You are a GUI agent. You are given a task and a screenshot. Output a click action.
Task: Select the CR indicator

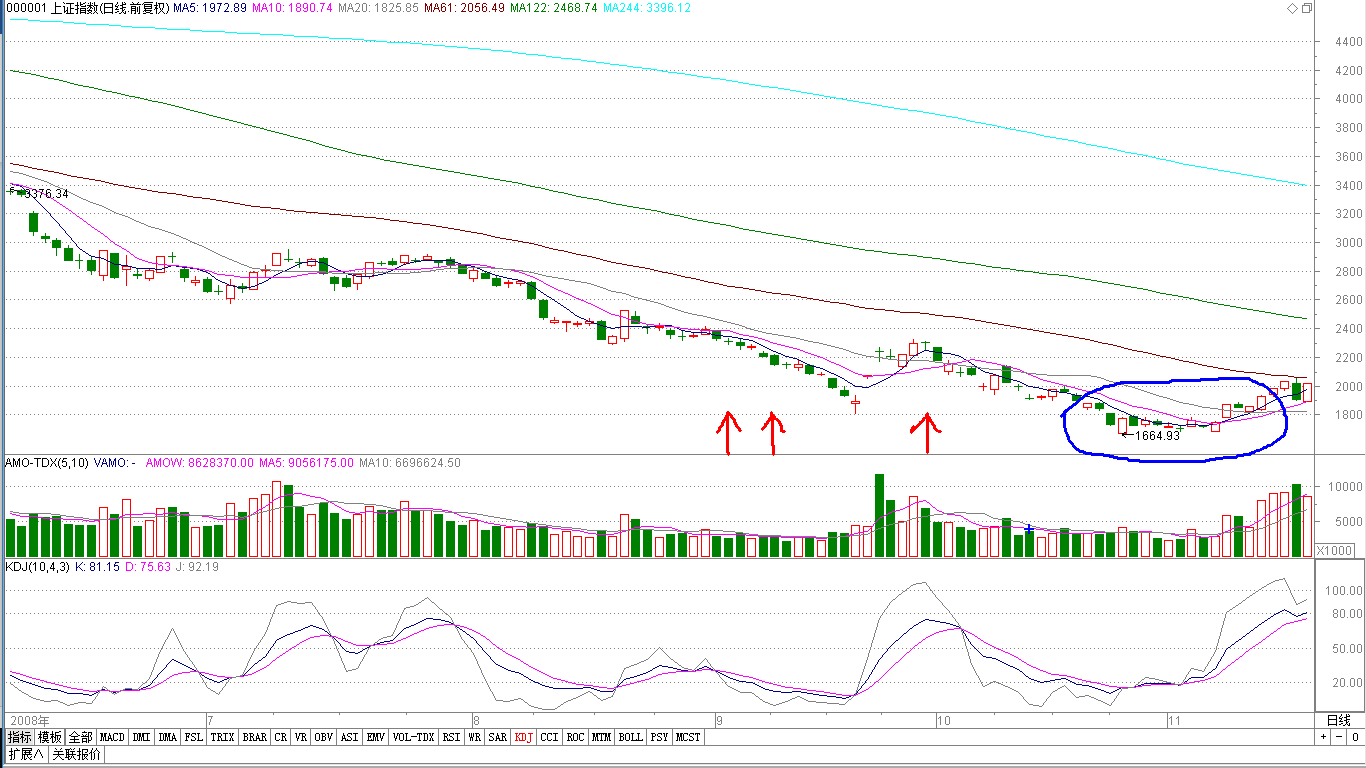281,737
